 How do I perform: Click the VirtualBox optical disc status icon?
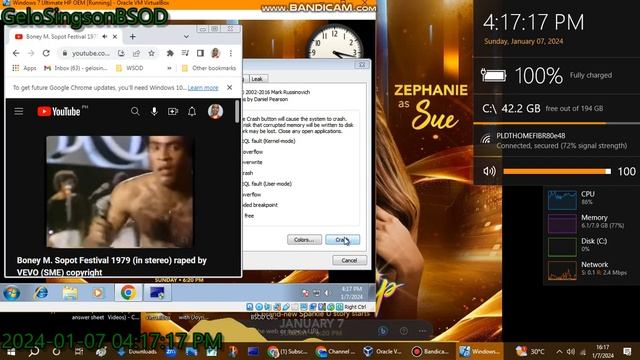click(x=259, y=307)
